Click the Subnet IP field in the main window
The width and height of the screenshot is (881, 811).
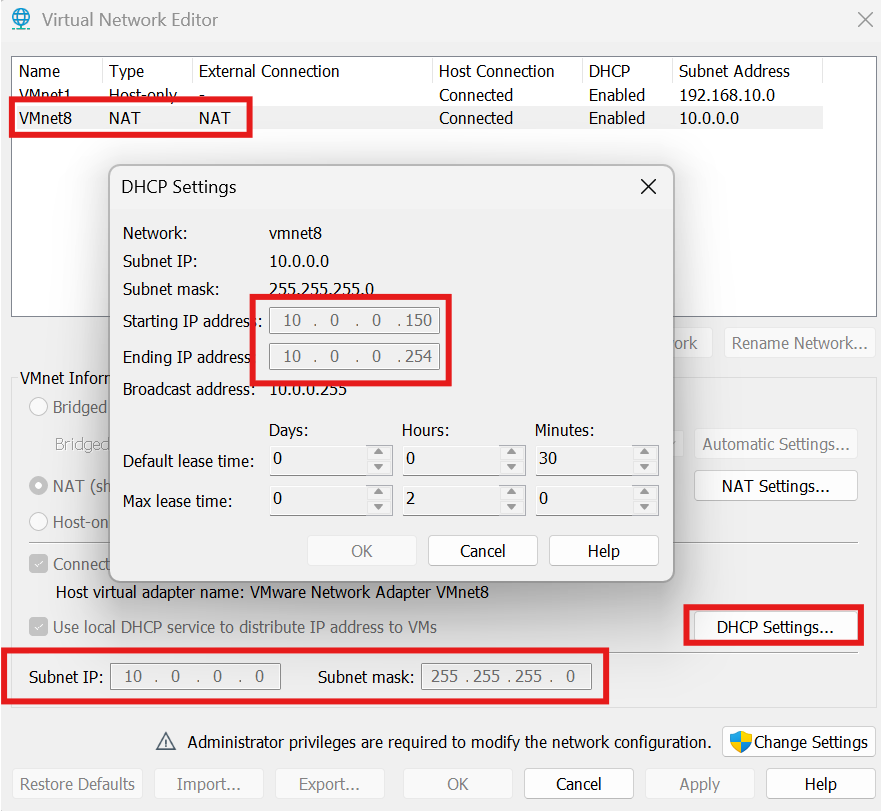(x=195, y=676)
